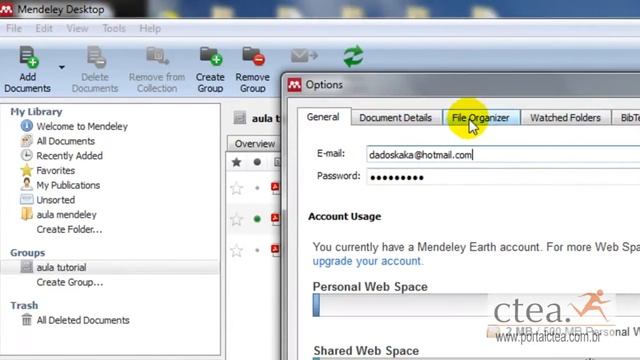Open All Deleted Documents in Trash
This screenshot has height=360, width=640.
(83, 320)
